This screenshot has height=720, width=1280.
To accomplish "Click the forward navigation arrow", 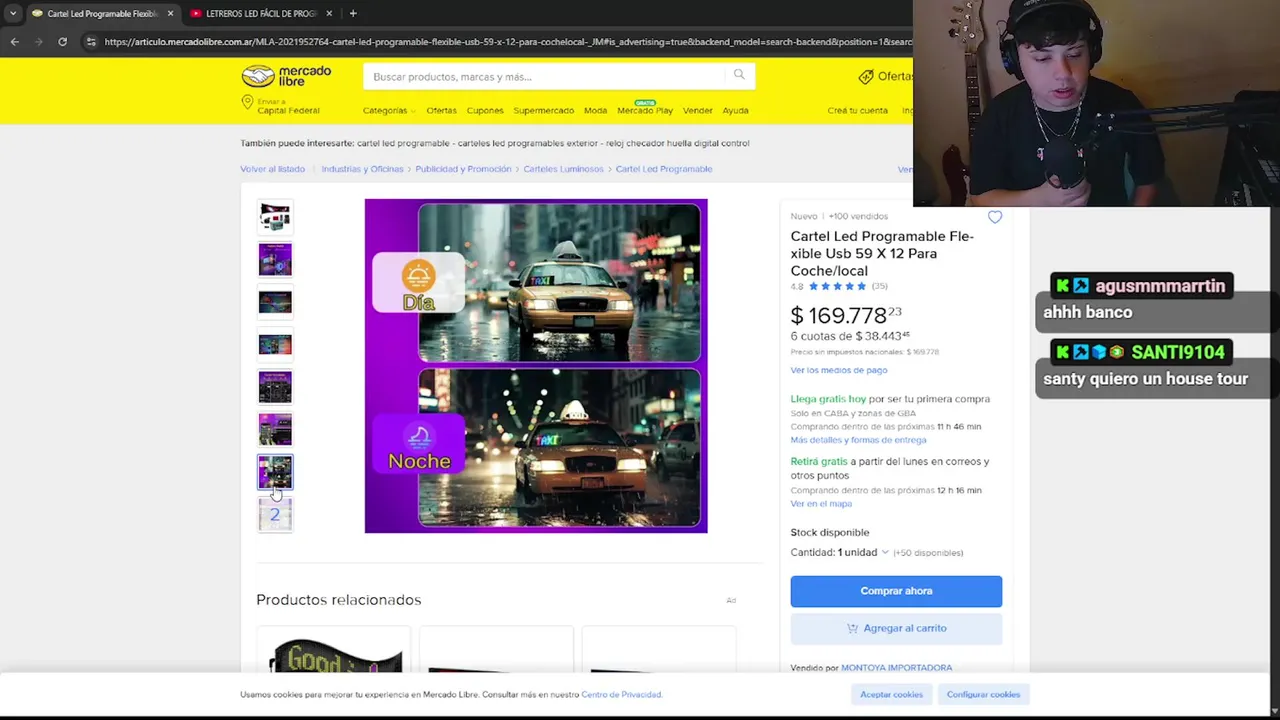I will pos(39,42).
